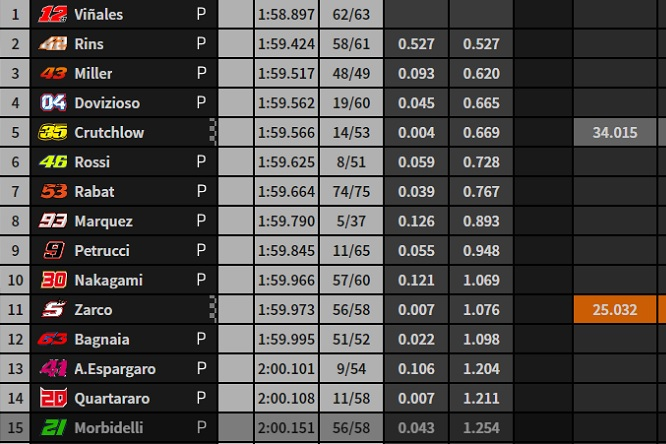Click Dovizioso's 04 number logo
Viewport: 666px width, 444px height.
click(53, 102)
